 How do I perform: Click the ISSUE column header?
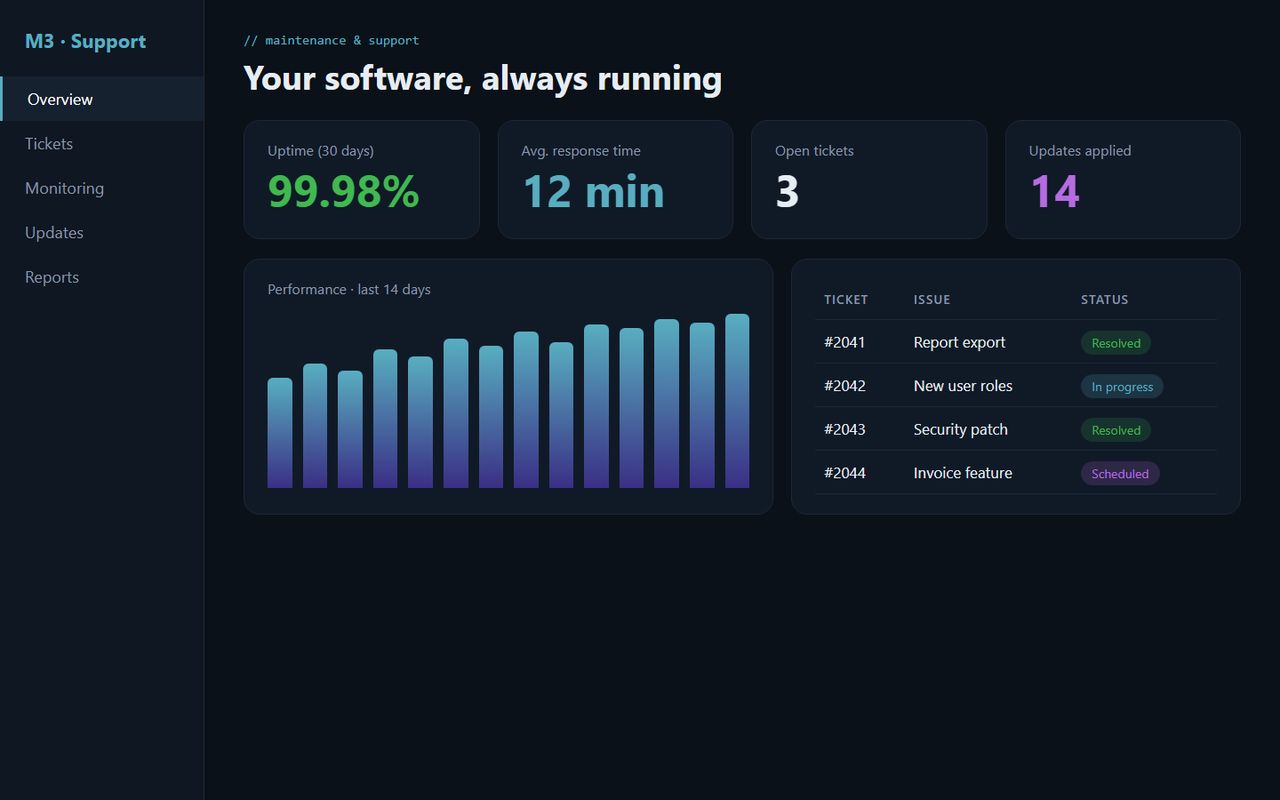[932, 300]
